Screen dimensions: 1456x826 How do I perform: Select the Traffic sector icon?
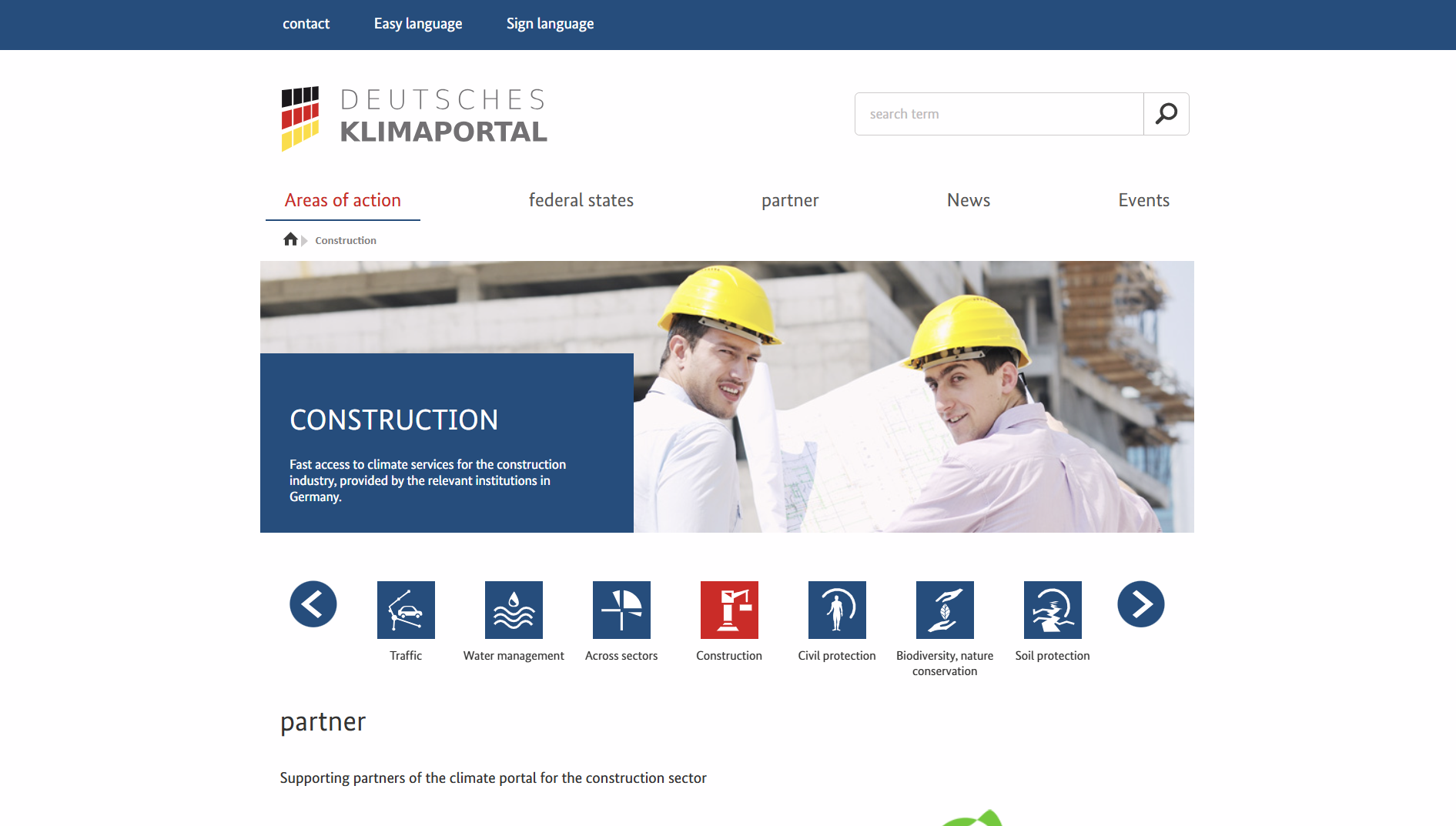coord(406,609)
